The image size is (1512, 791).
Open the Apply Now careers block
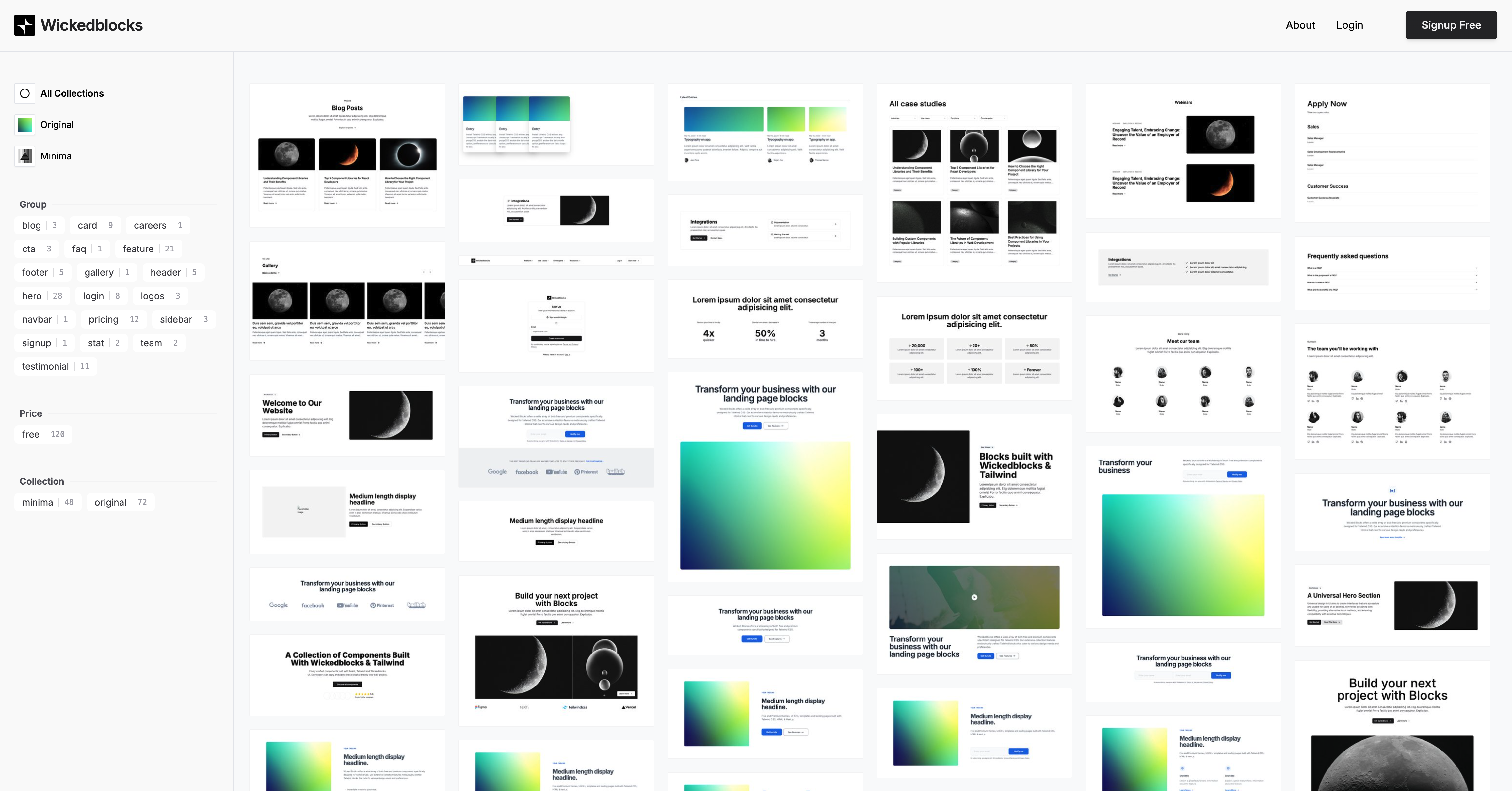pos(1392,153)
